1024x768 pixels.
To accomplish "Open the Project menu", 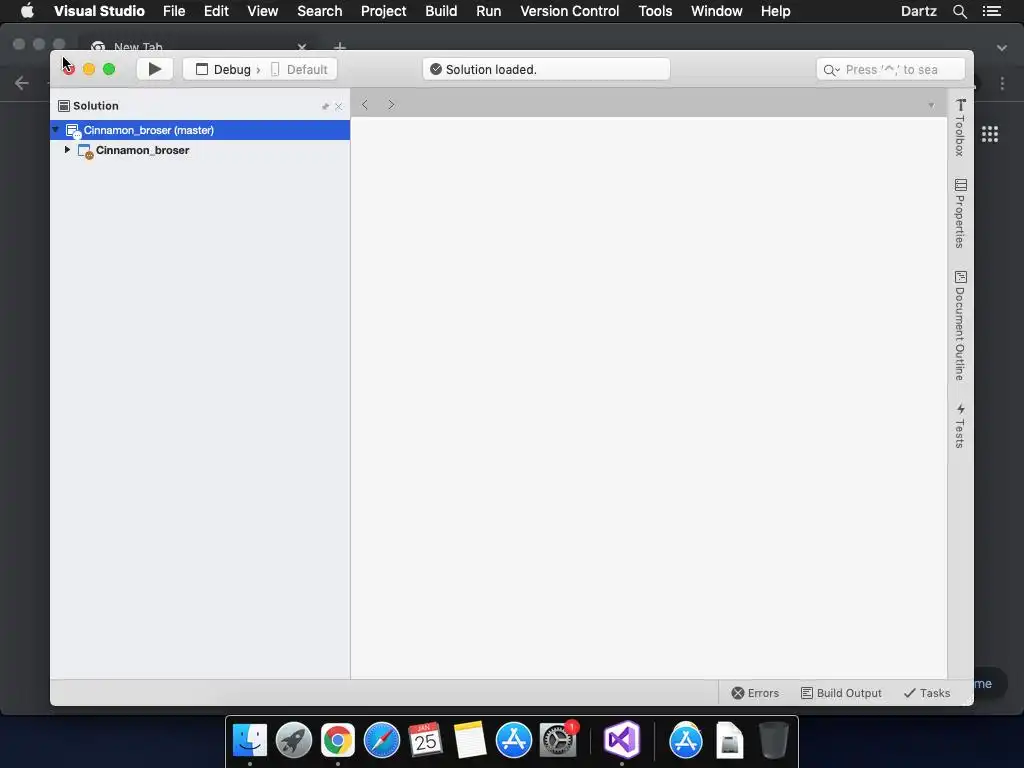I will pyautogui.click(x=383, y=11).
